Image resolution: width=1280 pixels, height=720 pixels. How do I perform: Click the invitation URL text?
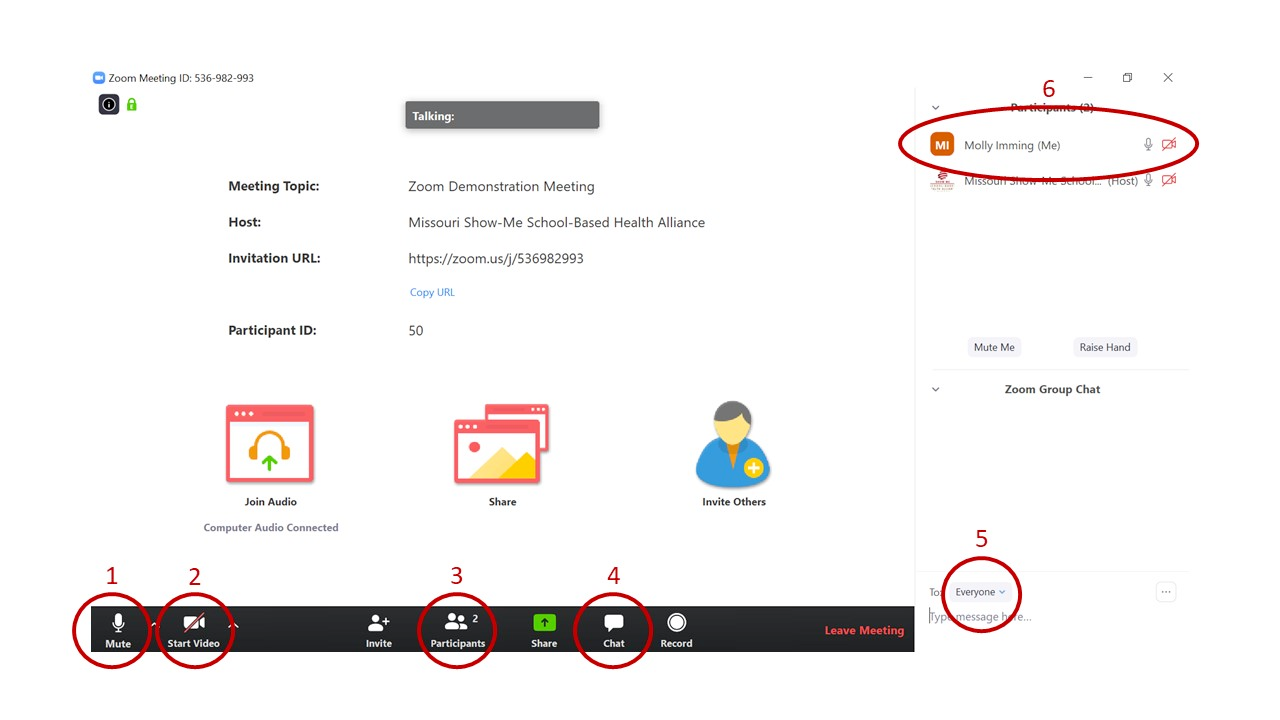pos(496,258)
